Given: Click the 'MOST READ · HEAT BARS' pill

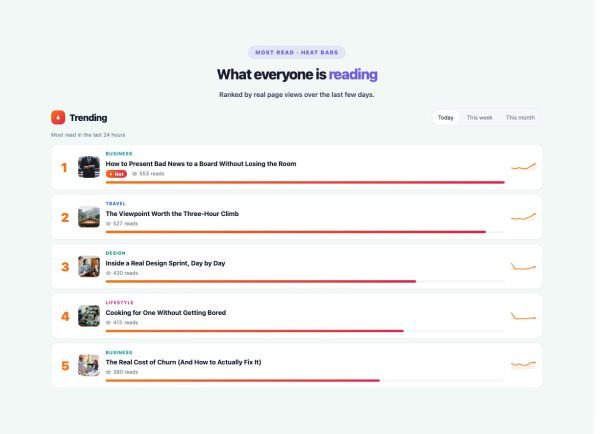Looking at the screenshot, I should coord(297,52).
